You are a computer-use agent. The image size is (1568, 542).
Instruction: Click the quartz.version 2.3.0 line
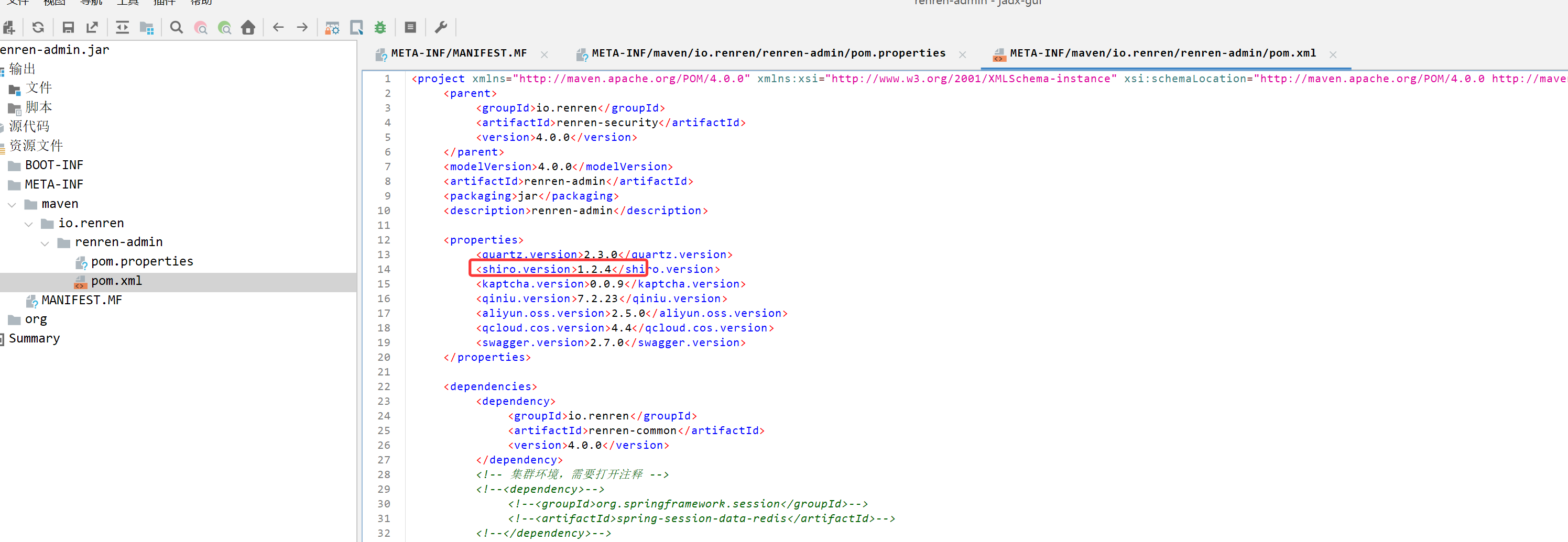tap(604, 255)
